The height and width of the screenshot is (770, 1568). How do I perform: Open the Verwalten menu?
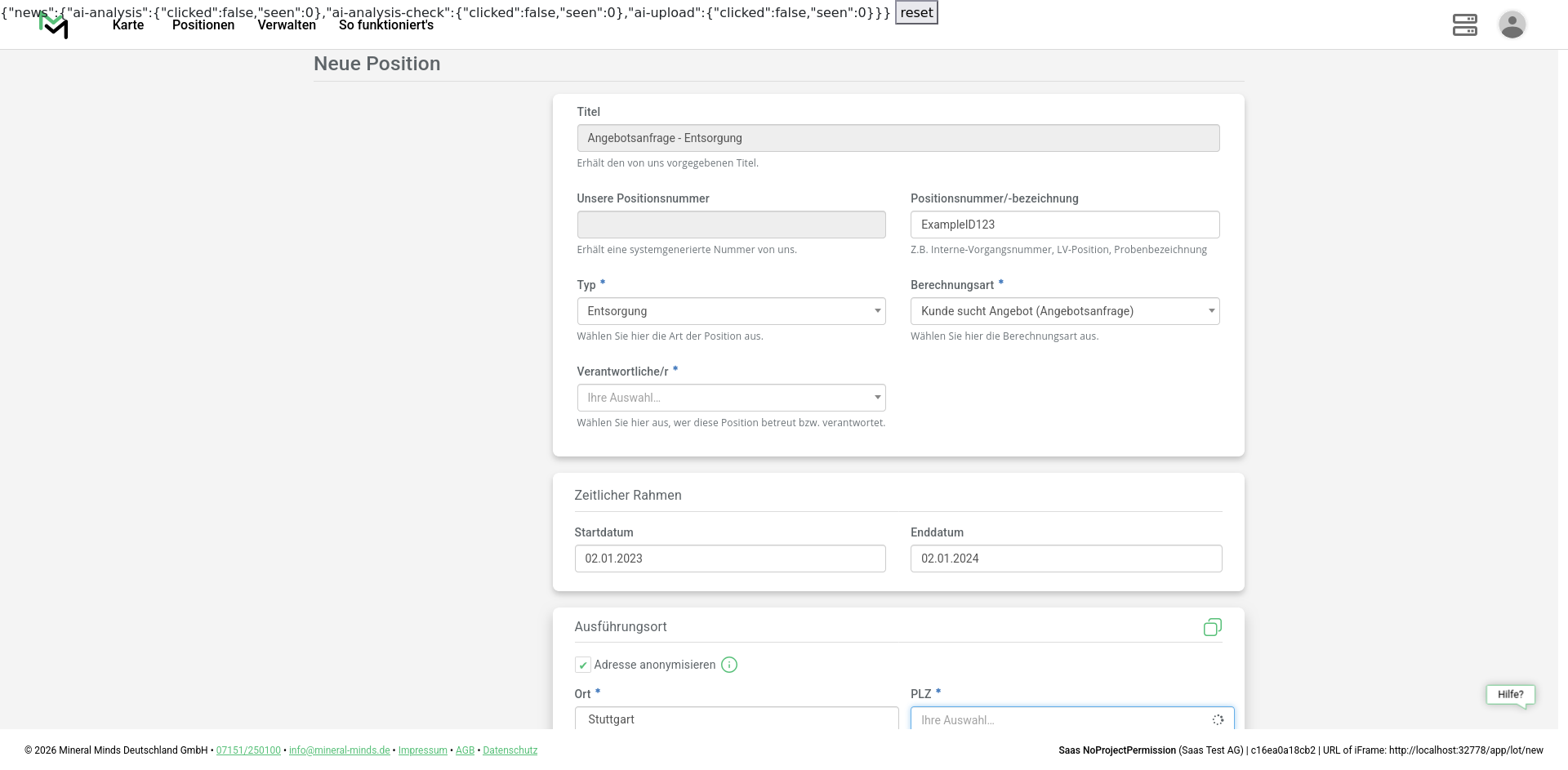coord(287,25)
